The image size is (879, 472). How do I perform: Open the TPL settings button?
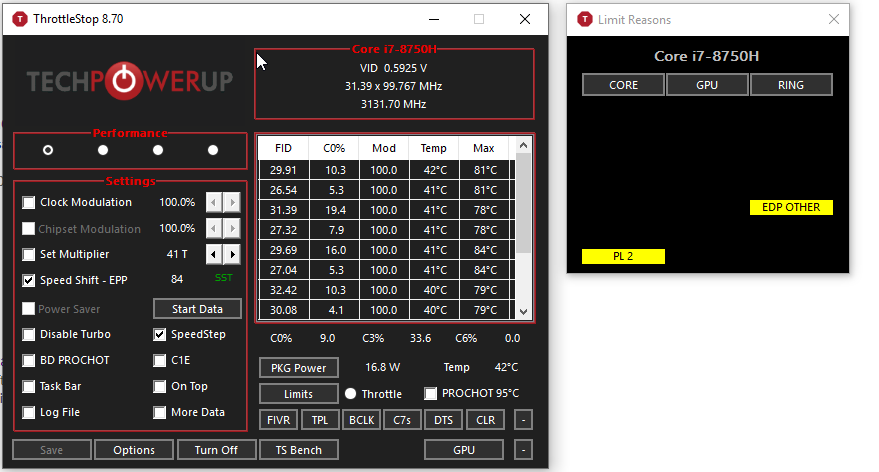[320, 420]
